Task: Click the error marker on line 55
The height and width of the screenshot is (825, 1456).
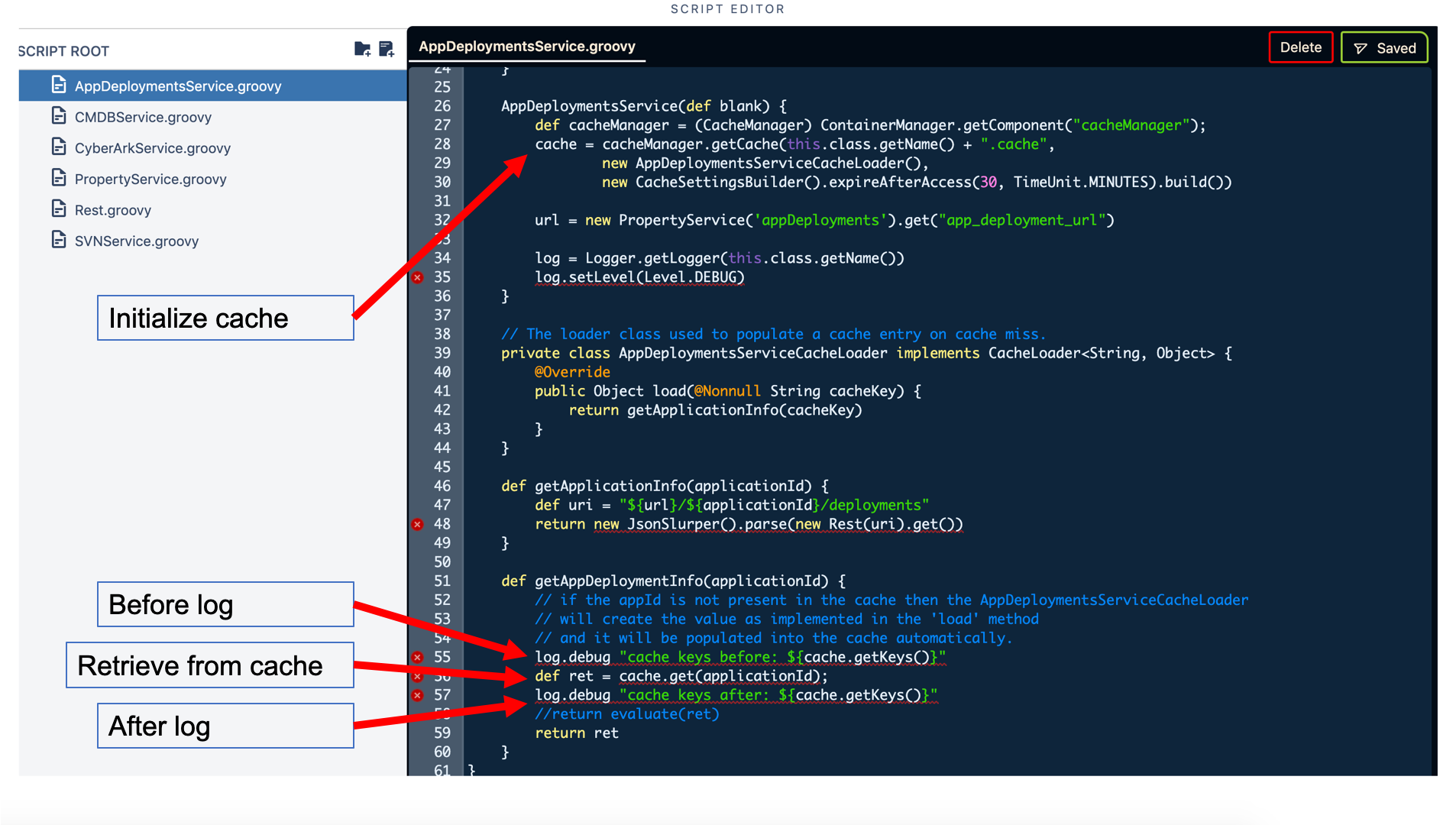Action: pyautogui.click(x=417, y=657)
